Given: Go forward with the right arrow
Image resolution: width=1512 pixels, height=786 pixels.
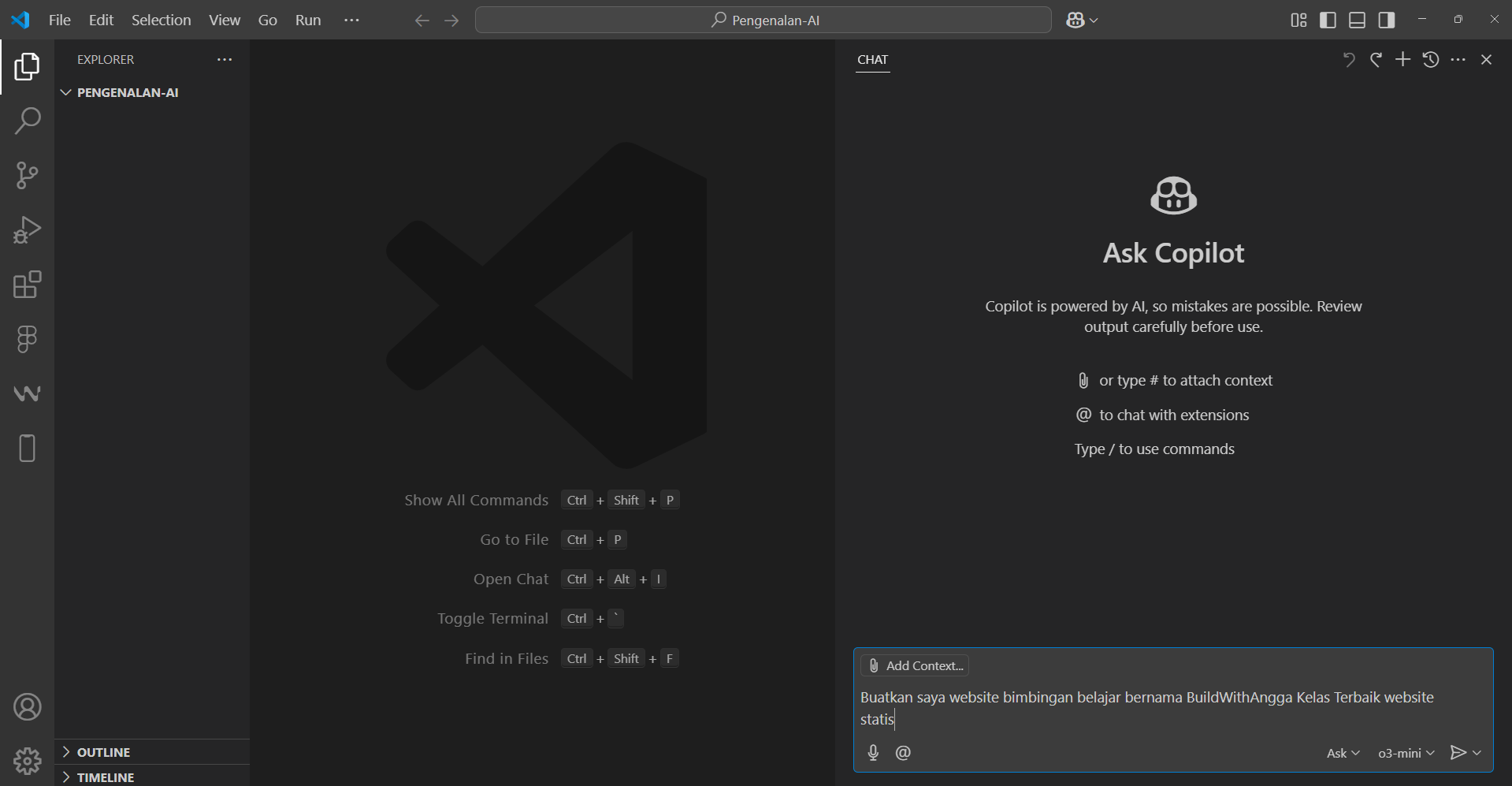Looking at the screenshot, I should (451, 20).
